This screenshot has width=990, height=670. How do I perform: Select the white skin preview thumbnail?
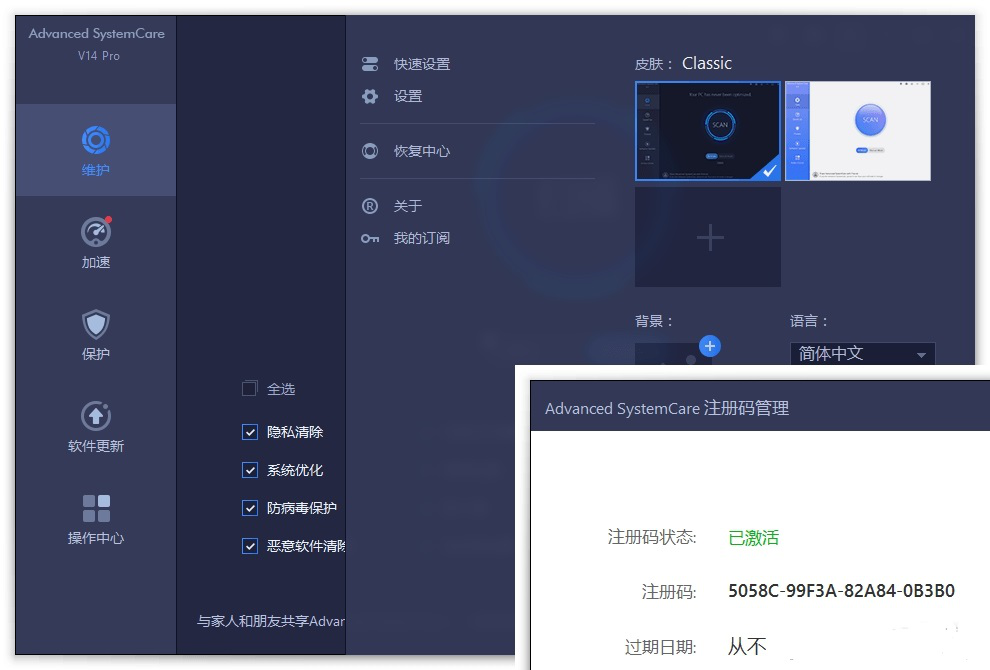(x=858, y=131)
